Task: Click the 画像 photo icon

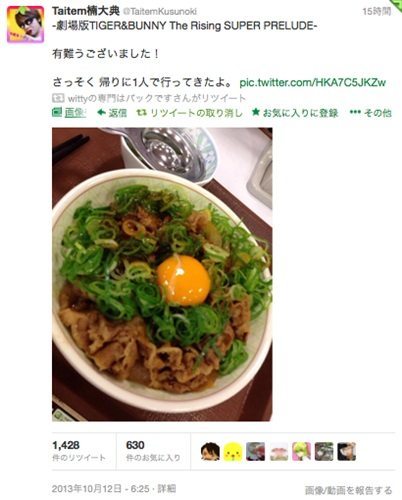Action: 57,112
